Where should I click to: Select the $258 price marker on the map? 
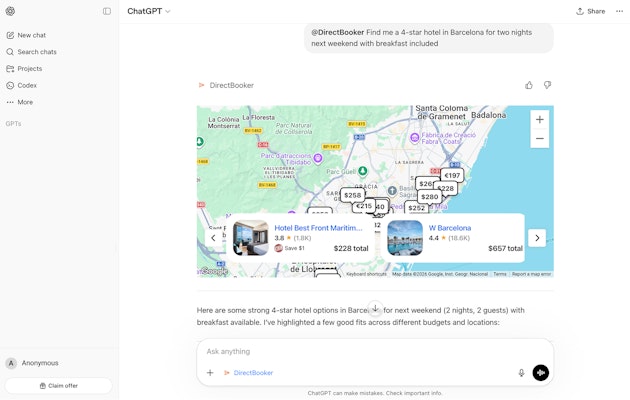pos(352,195)
